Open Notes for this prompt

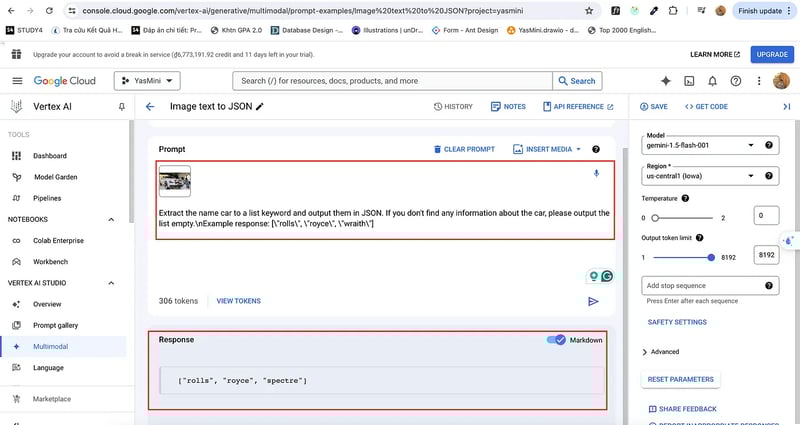coord(508,107)
